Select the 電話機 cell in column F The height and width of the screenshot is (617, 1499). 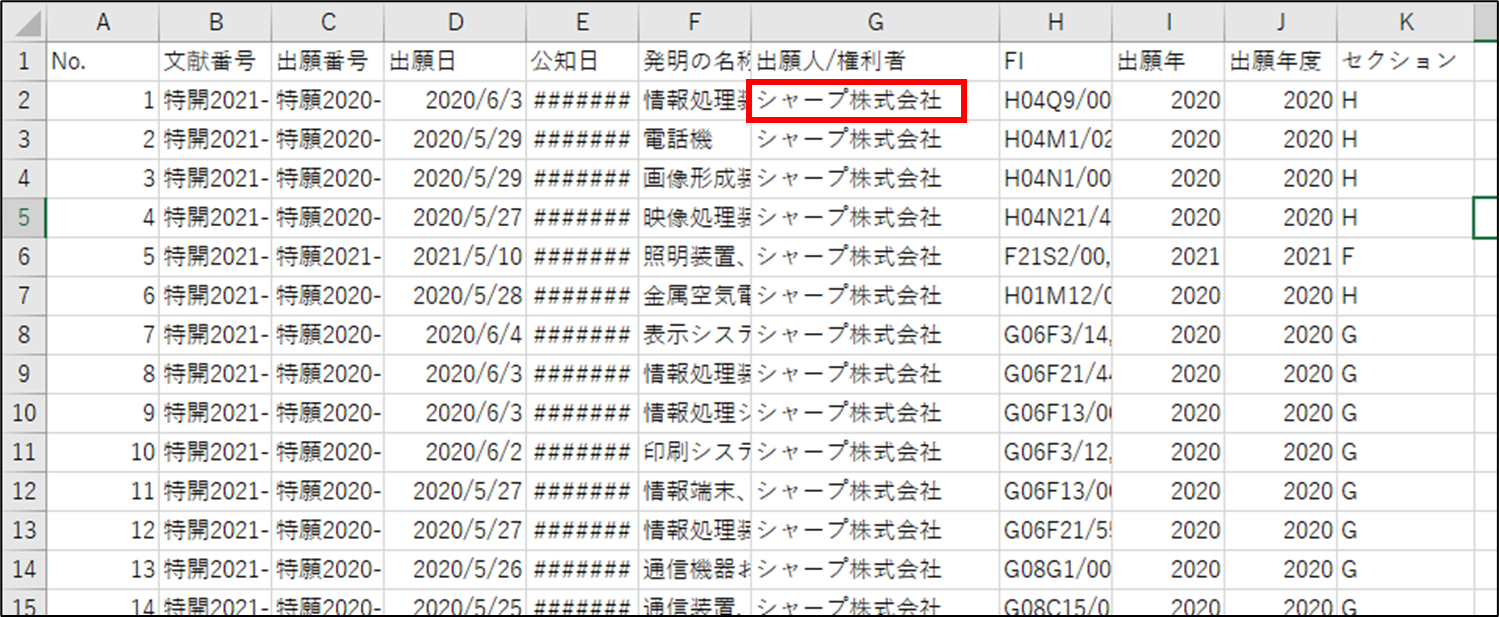pyautogui.click(x=696, y=140)
